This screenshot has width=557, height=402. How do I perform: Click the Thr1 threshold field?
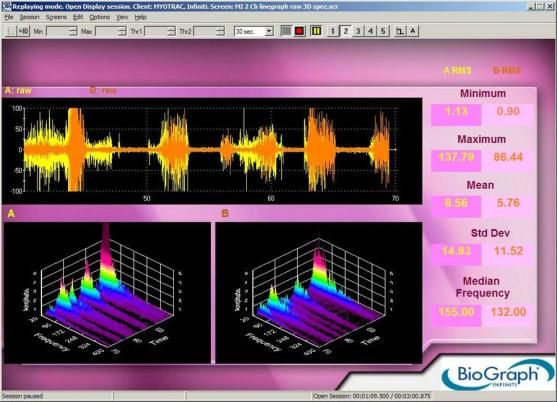pos(156,31)
